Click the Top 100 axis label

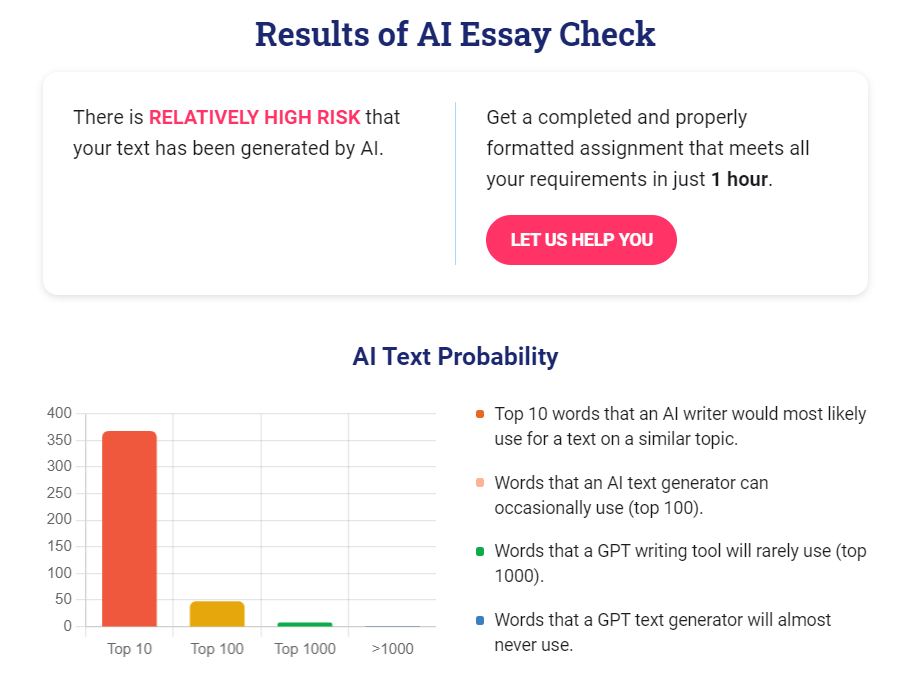point(217,649)
